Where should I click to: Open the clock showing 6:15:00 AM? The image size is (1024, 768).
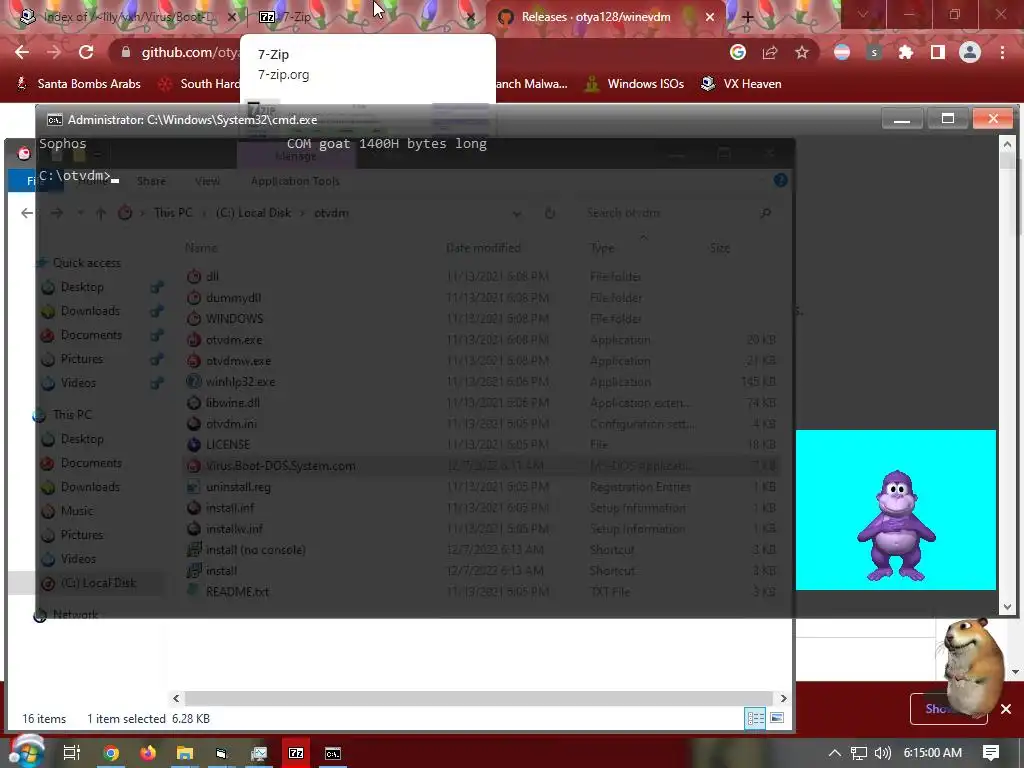pos(933,753)
